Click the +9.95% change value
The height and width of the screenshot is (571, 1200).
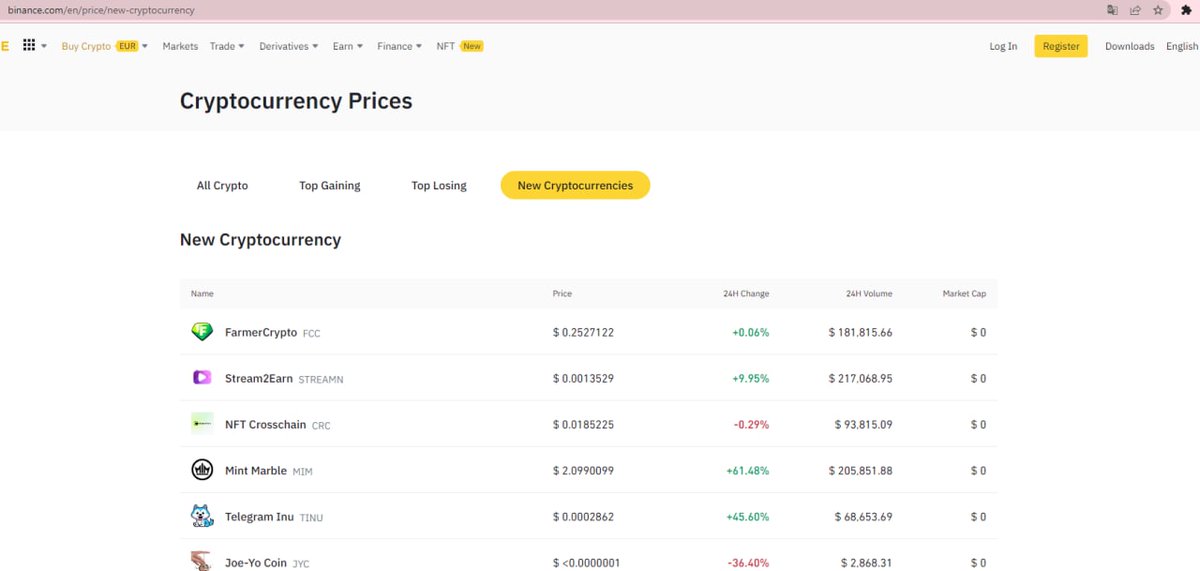click(750, 378)
